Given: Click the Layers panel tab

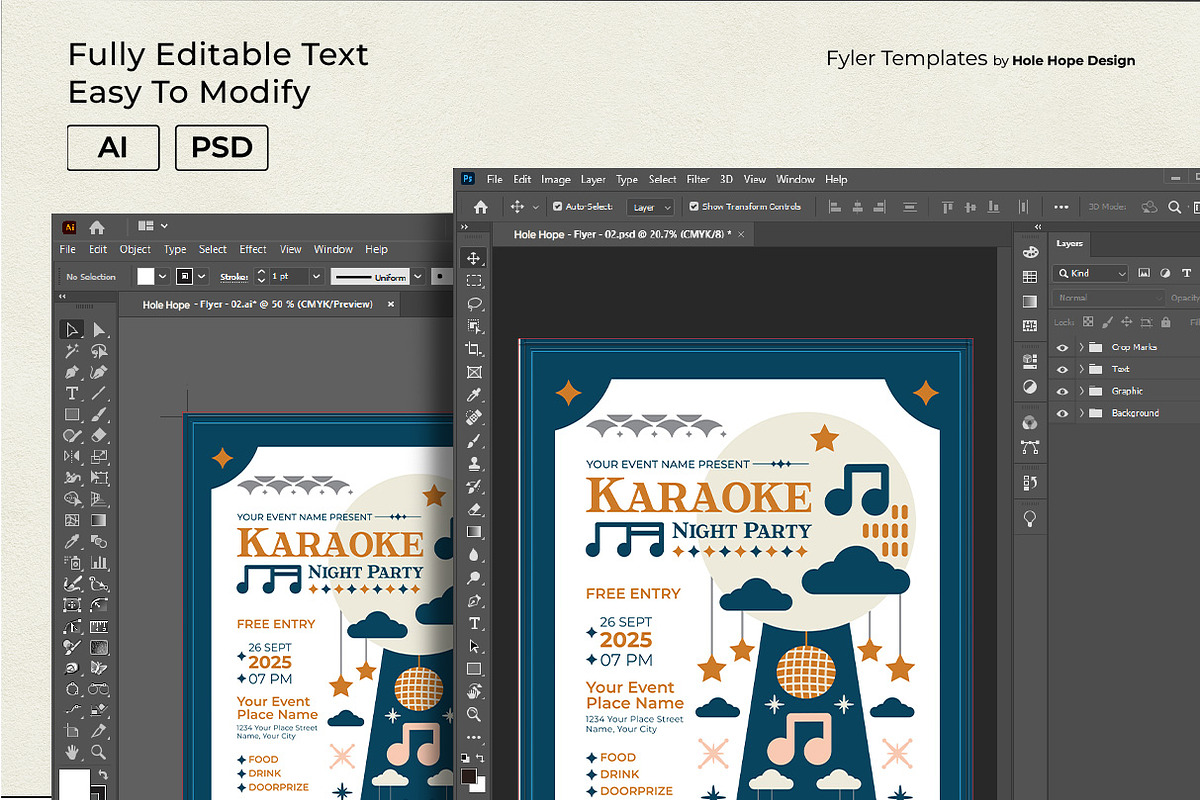Looking at the screenshot, I should [x=1069, y=243].
